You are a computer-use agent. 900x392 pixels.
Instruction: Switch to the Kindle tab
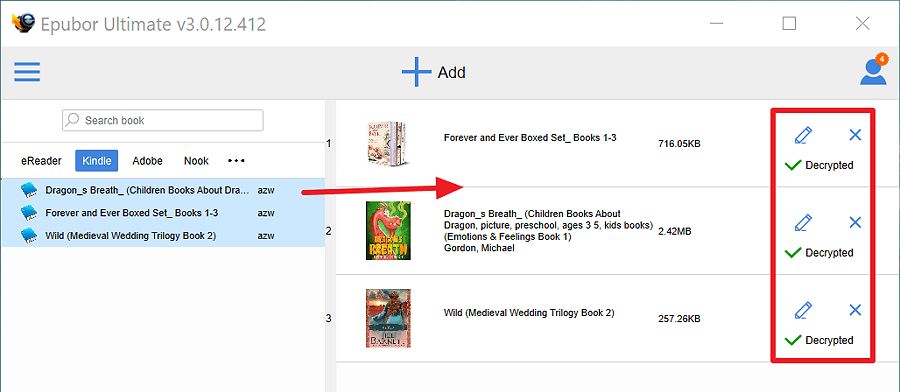(96, 161)
